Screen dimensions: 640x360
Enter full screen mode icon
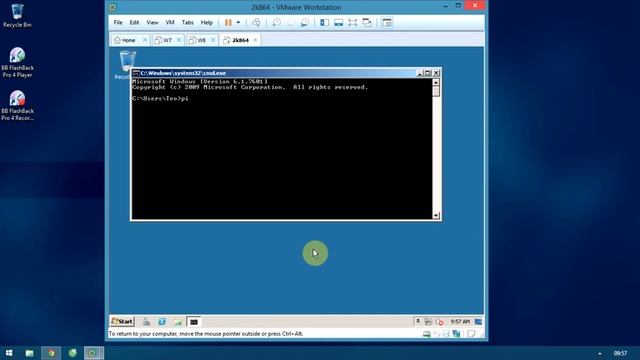click(353, 22)
